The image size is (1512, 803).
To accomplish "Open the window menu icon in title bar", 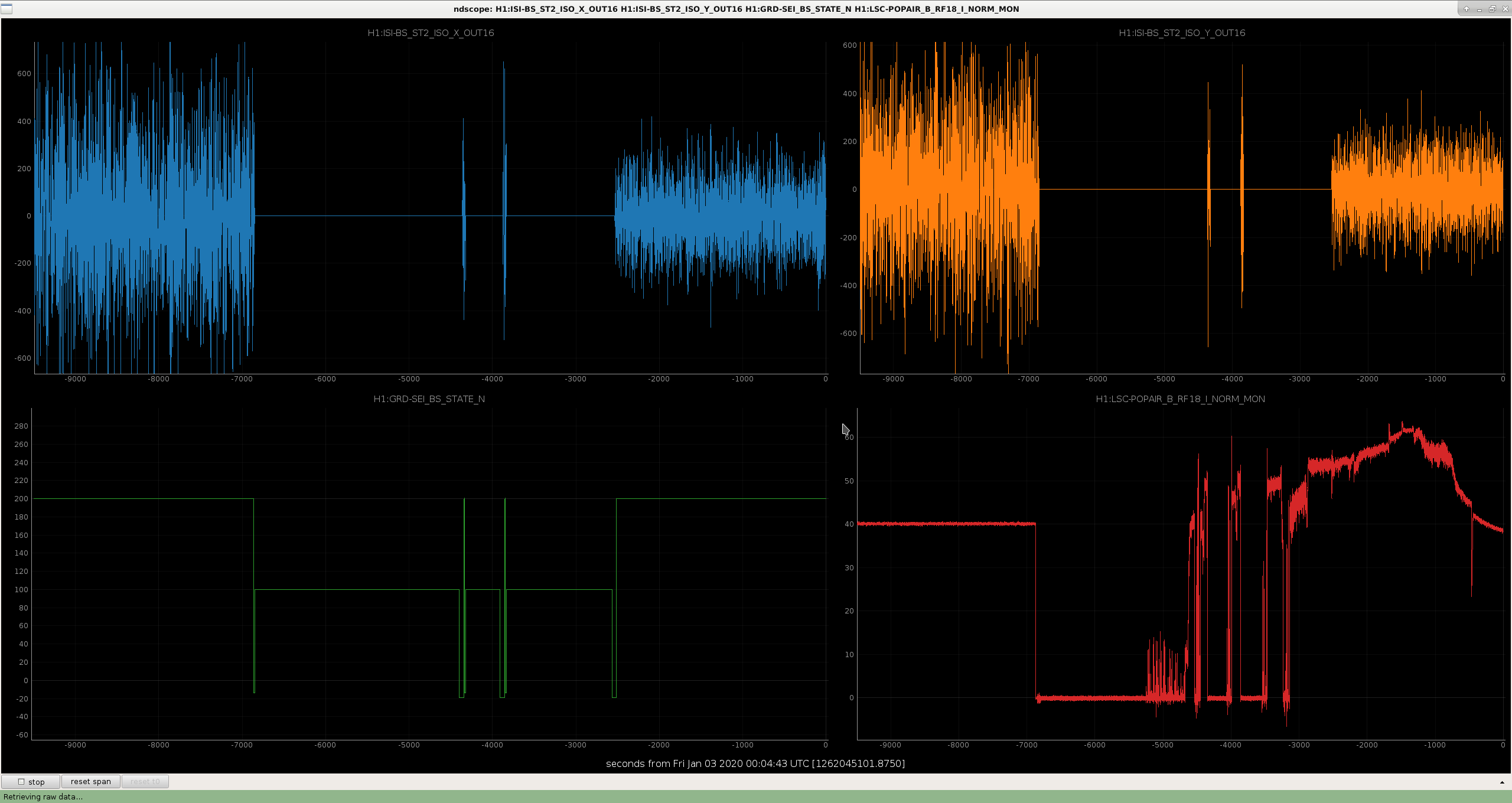I will tap(6, 9).
